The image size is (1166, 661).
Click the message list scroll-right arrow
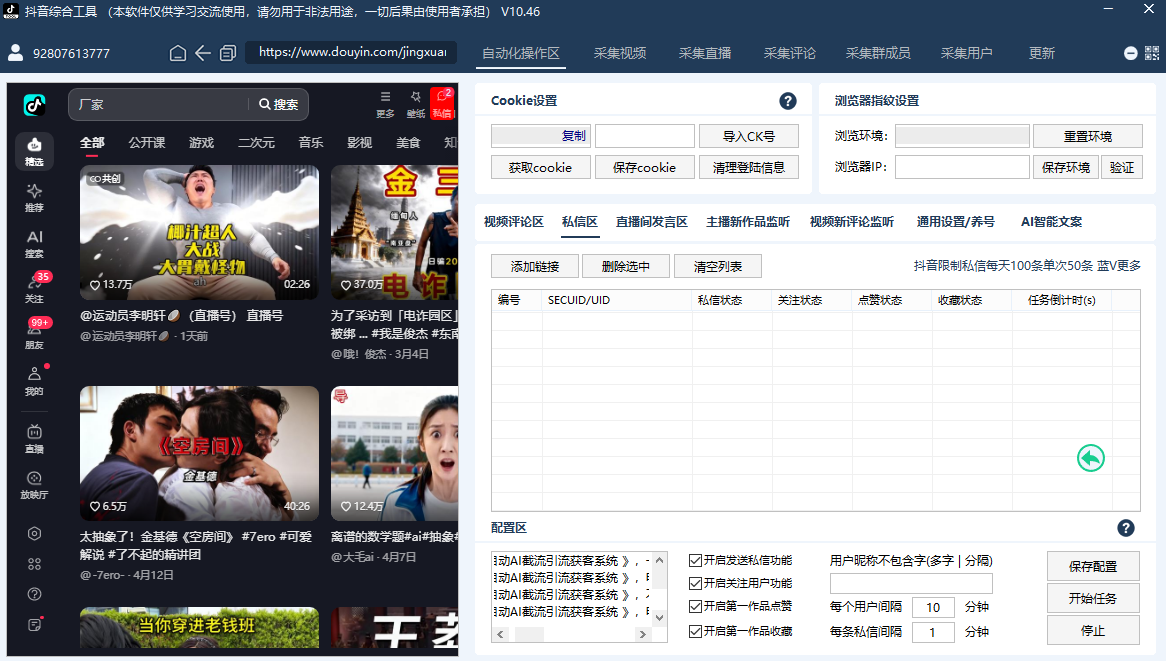[642, 634]
